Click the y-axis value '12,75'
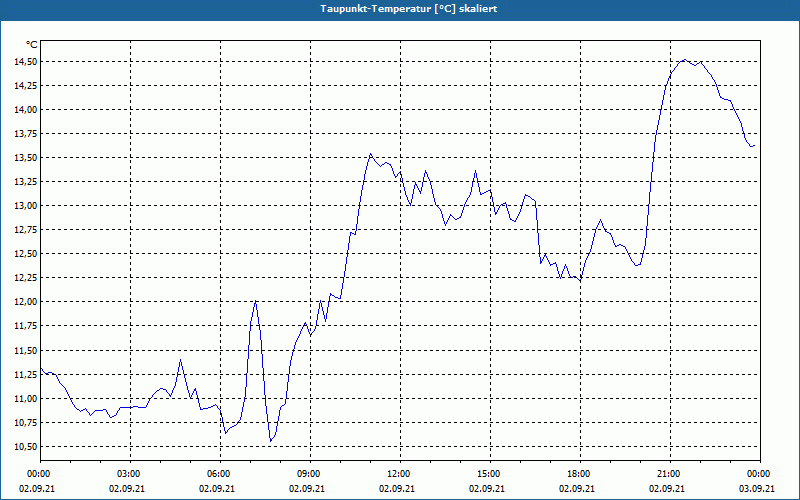Screen dimensions: 800x500 [28, 230]
